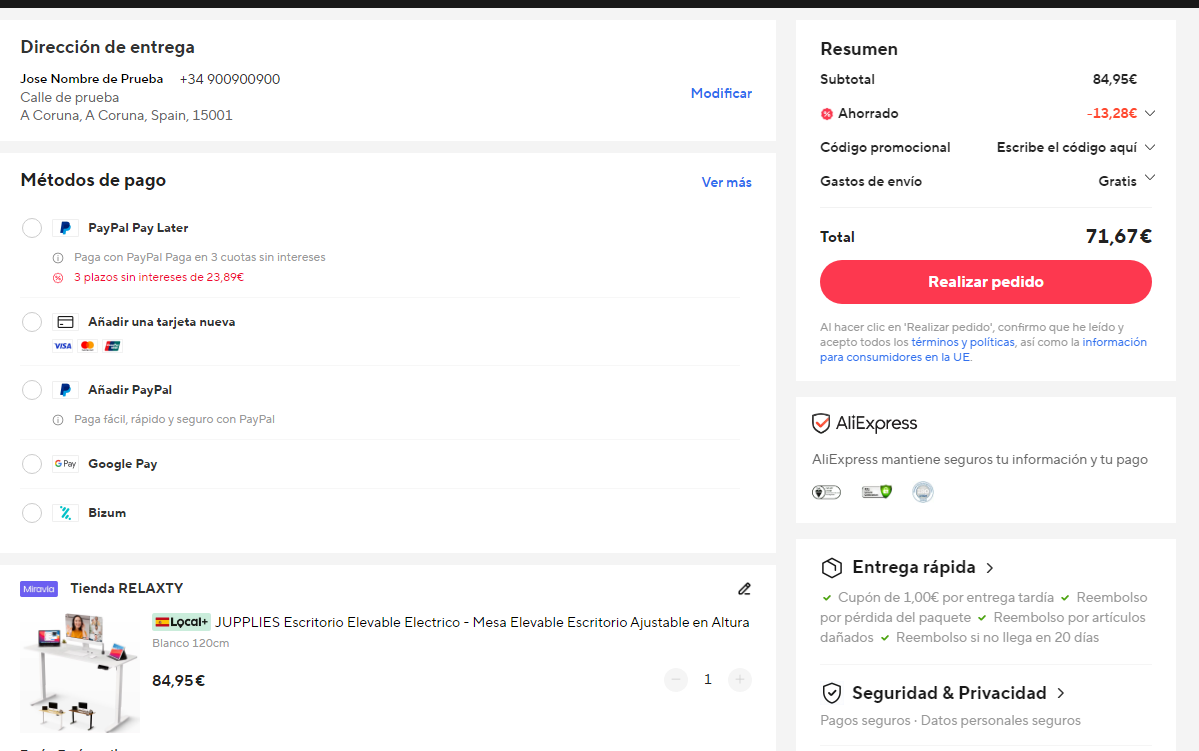Choose Google Pay radio button

click(x=31, y=464)
